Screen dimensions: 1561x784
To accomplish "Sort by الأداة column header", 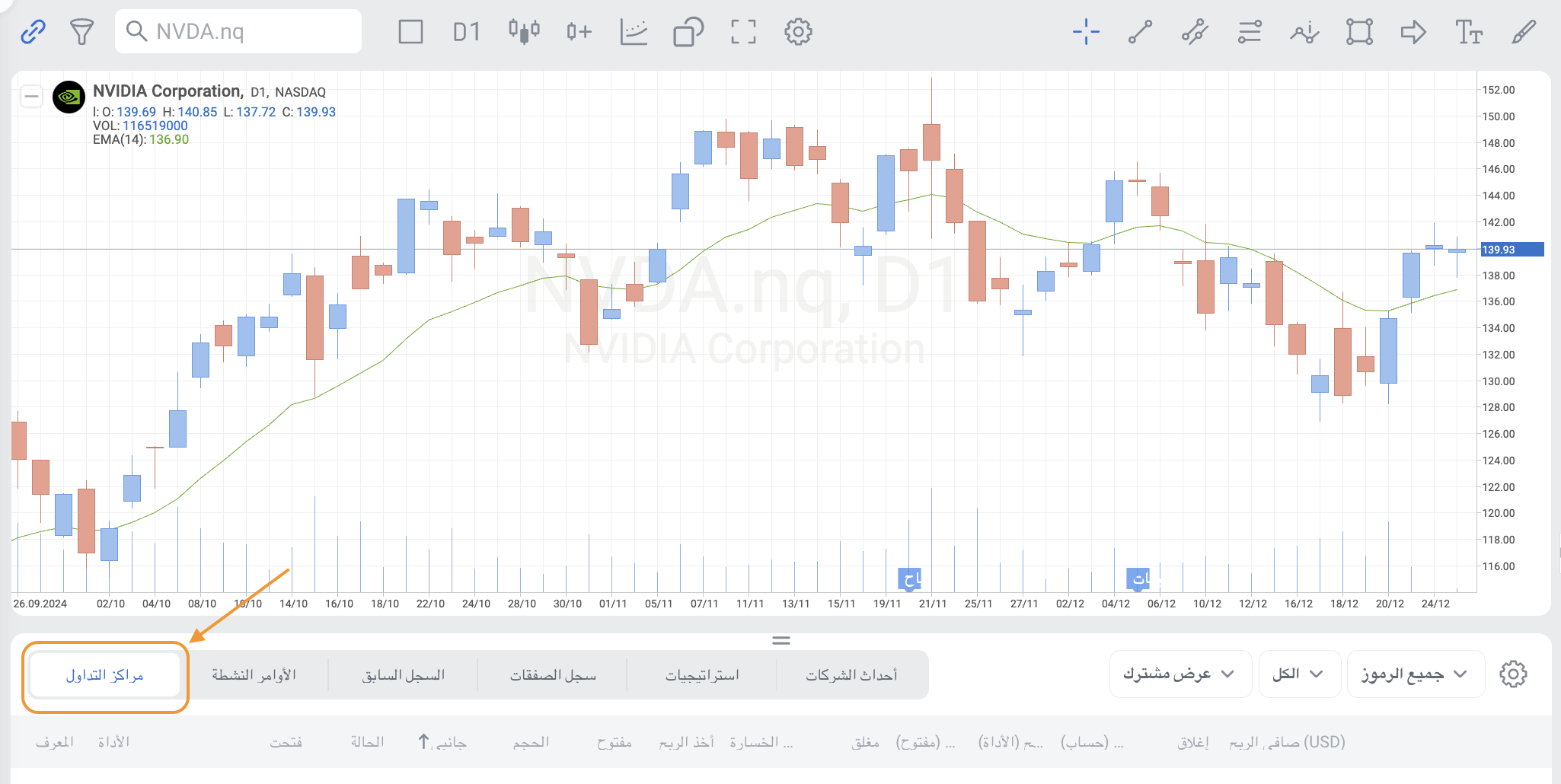I will 113,742.
